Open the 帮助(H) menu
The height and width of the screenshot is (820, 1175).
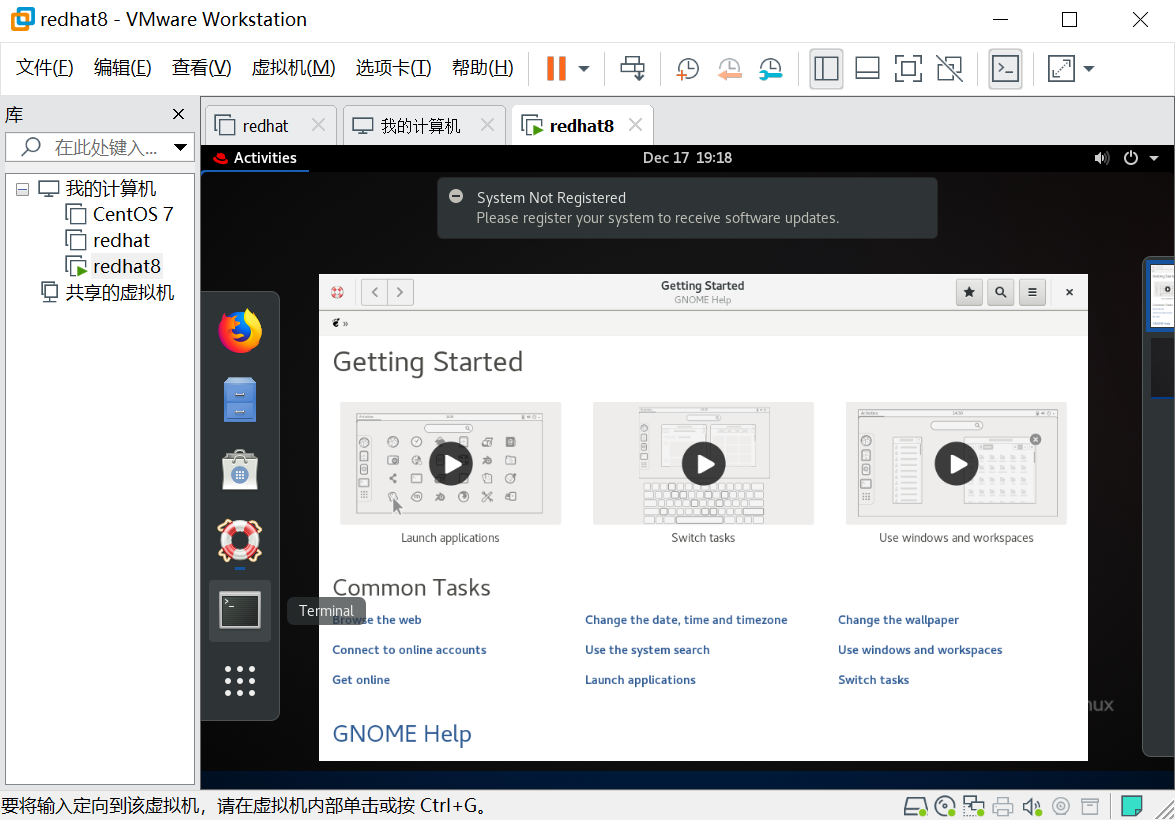(x=483, y=68)
